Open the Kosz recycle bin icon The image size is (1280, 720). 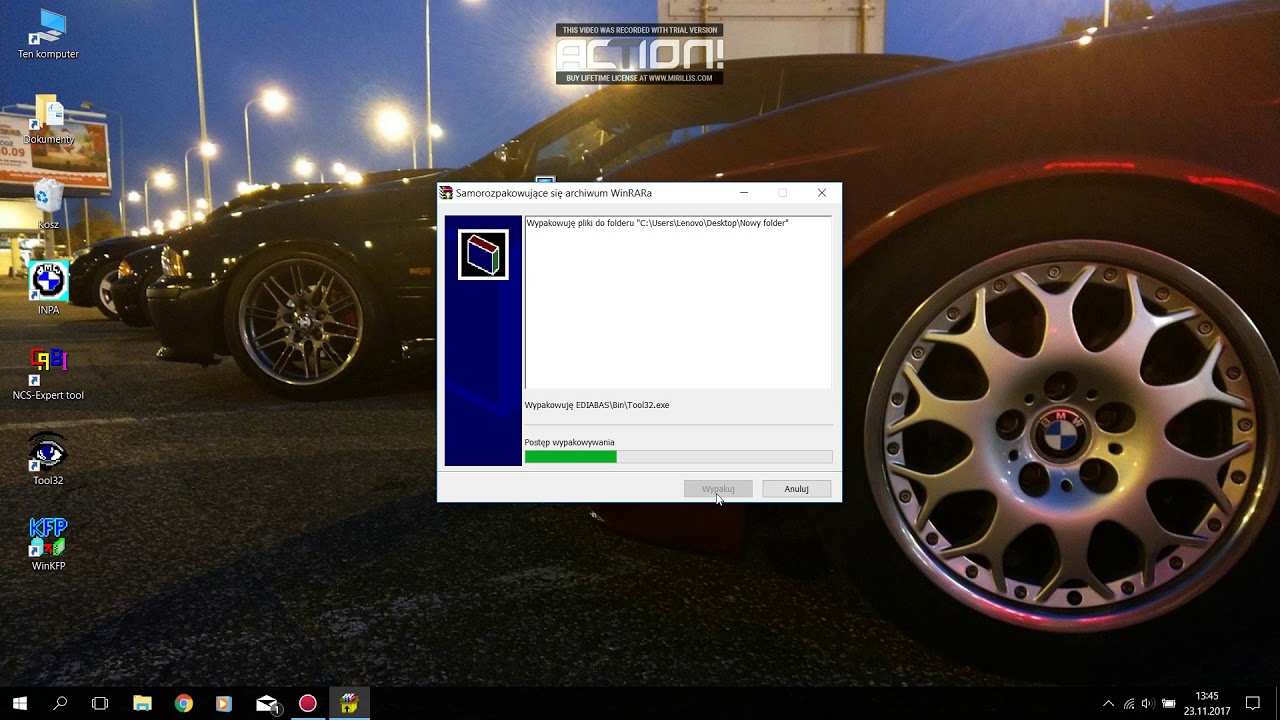[x=48, y=205]
